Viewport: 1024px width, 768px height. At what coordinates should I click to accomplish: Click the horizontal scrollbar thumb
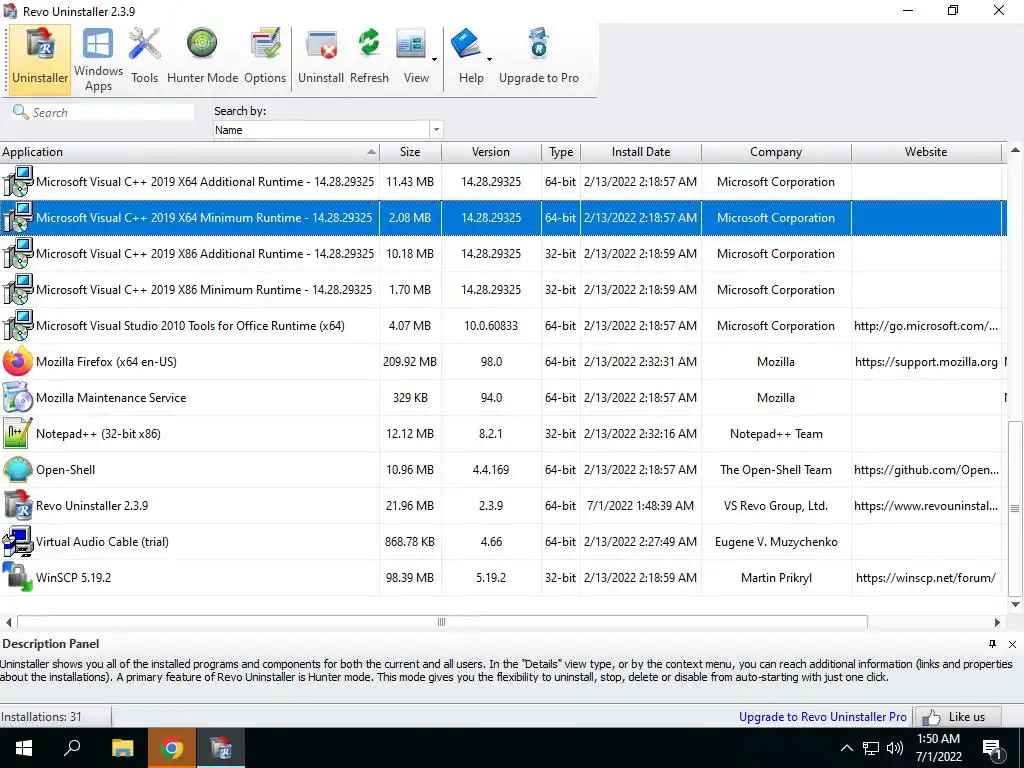(x=442, y=622)
